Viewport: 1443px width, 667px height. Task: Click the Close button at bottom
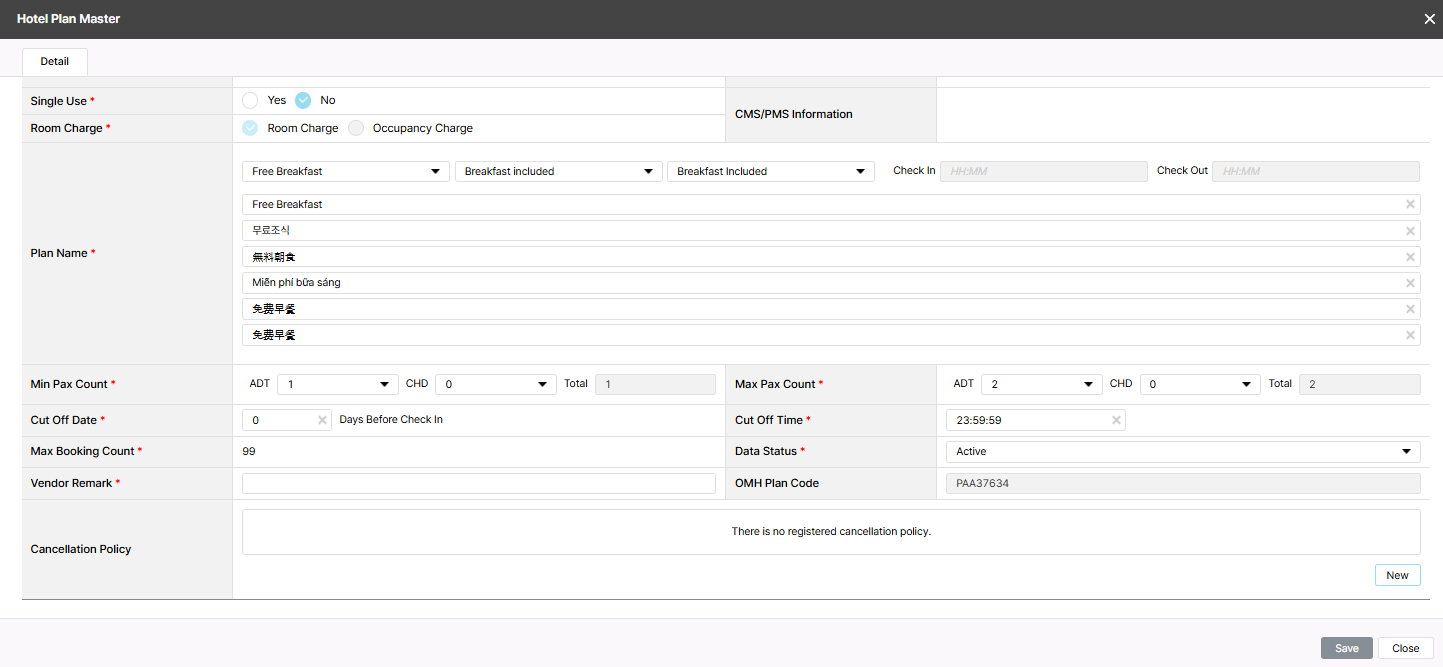coord(1405,648)
